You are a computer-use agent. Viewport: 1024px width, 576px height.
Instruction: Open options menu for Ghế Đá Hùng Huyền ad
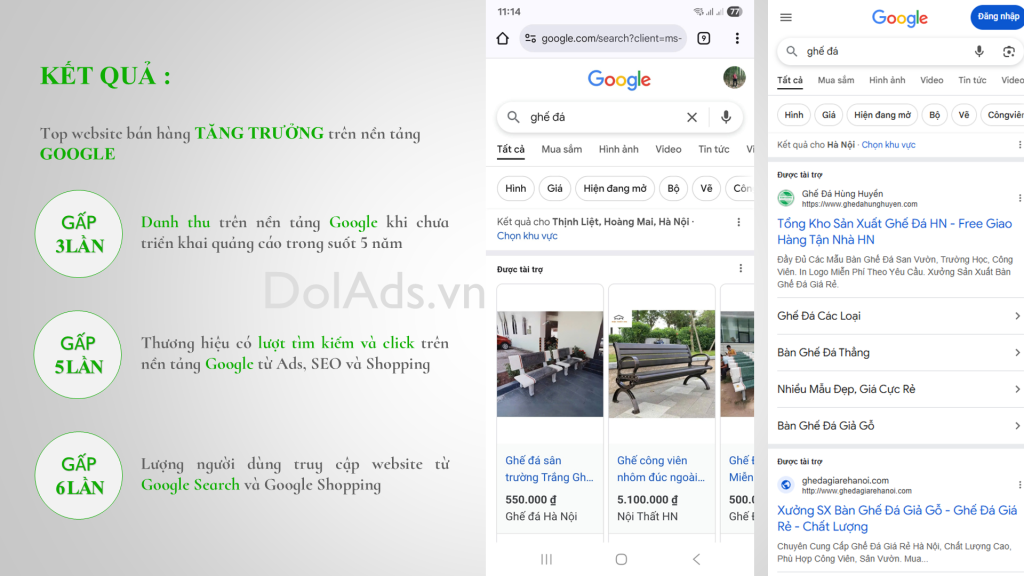click(x=1019, y=198)
